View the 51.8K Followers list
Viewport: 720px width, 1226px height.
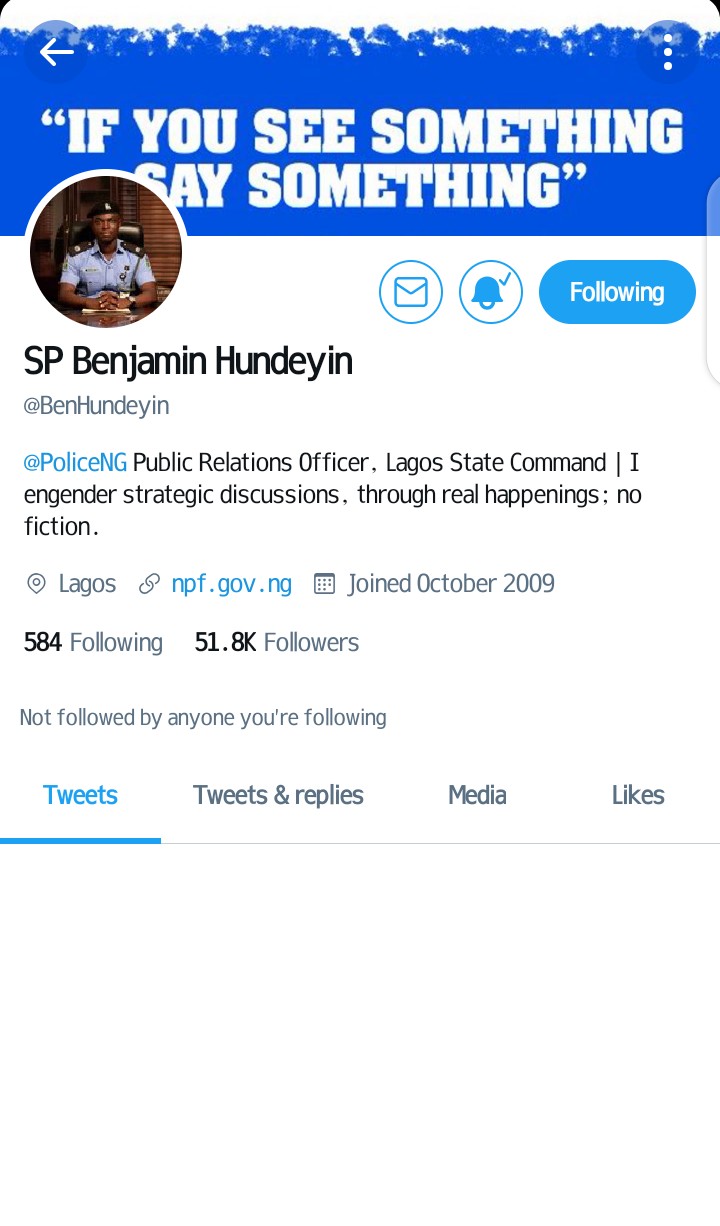[277, 642]
